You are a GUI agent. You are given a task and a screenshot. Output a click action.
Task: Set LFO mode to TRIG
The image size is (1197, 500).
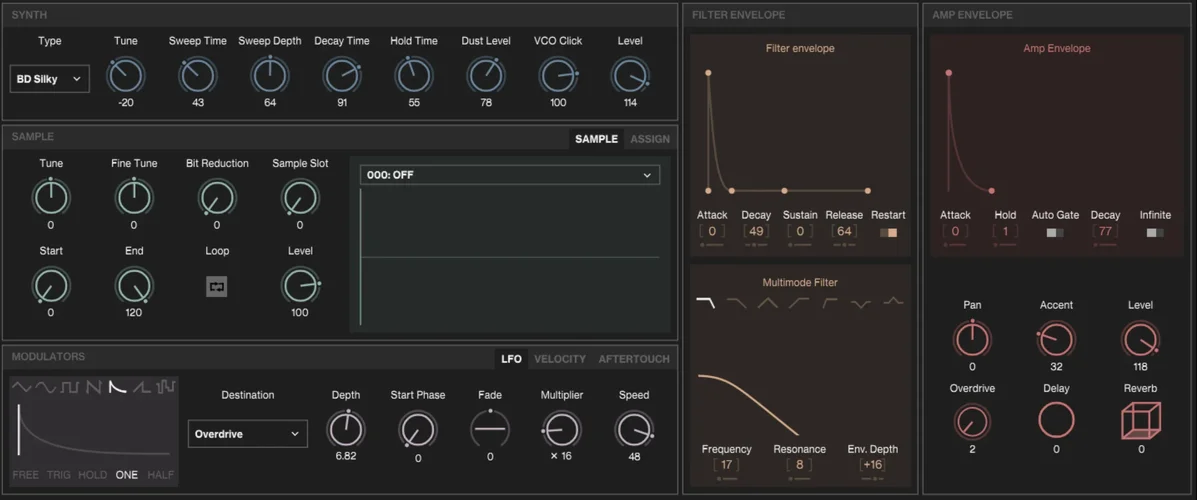(x=59, y=475)
